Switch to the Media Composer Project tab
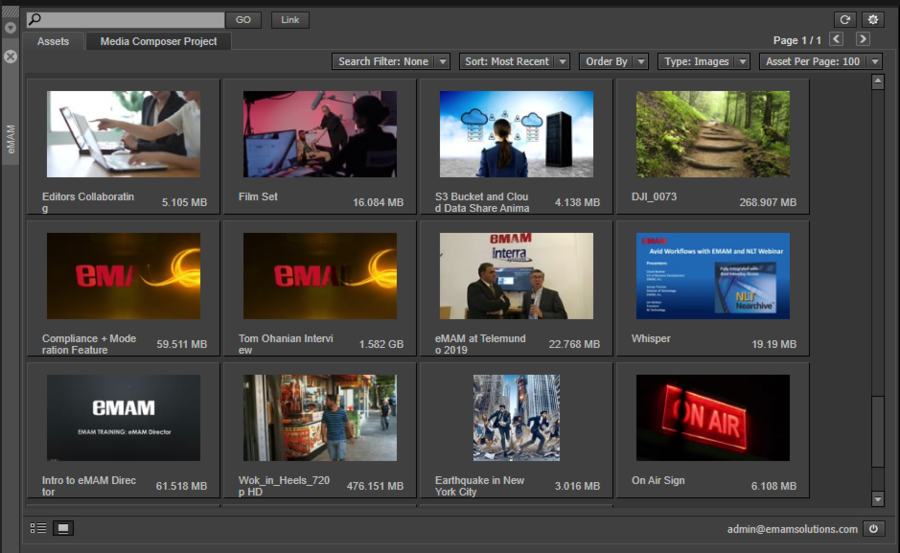This screenshot has height=553, width=900. (159, 41)
